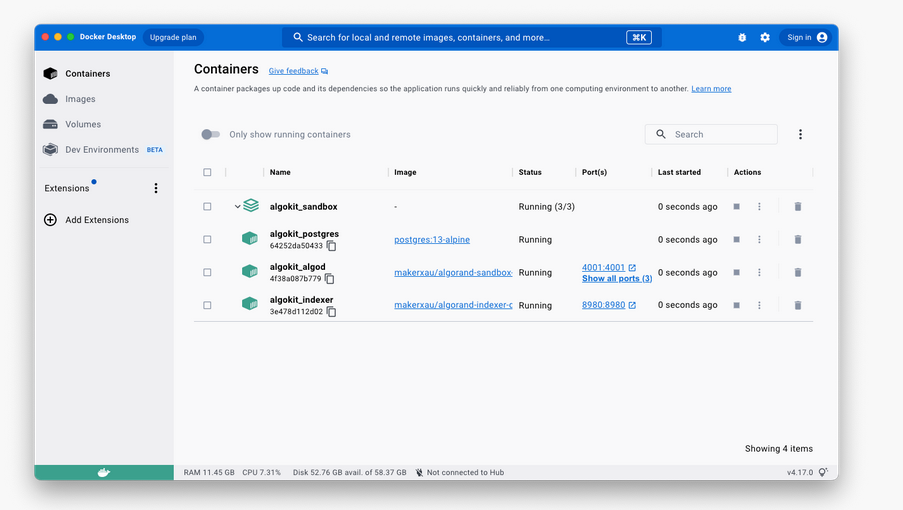Open the settings gear icon
Viewport: 903px width, 510px height.
pos(765,37)
